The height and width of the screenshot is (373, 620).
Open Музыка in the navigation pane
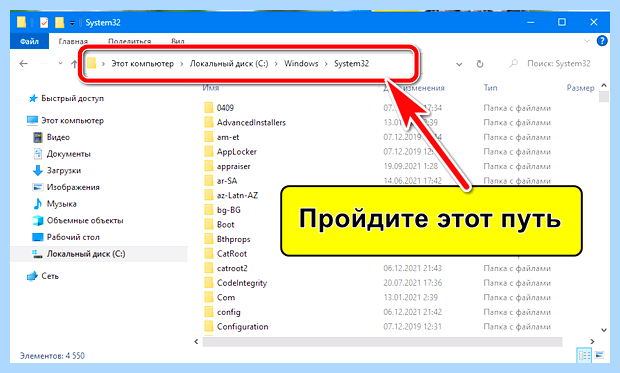coord(61,204)
